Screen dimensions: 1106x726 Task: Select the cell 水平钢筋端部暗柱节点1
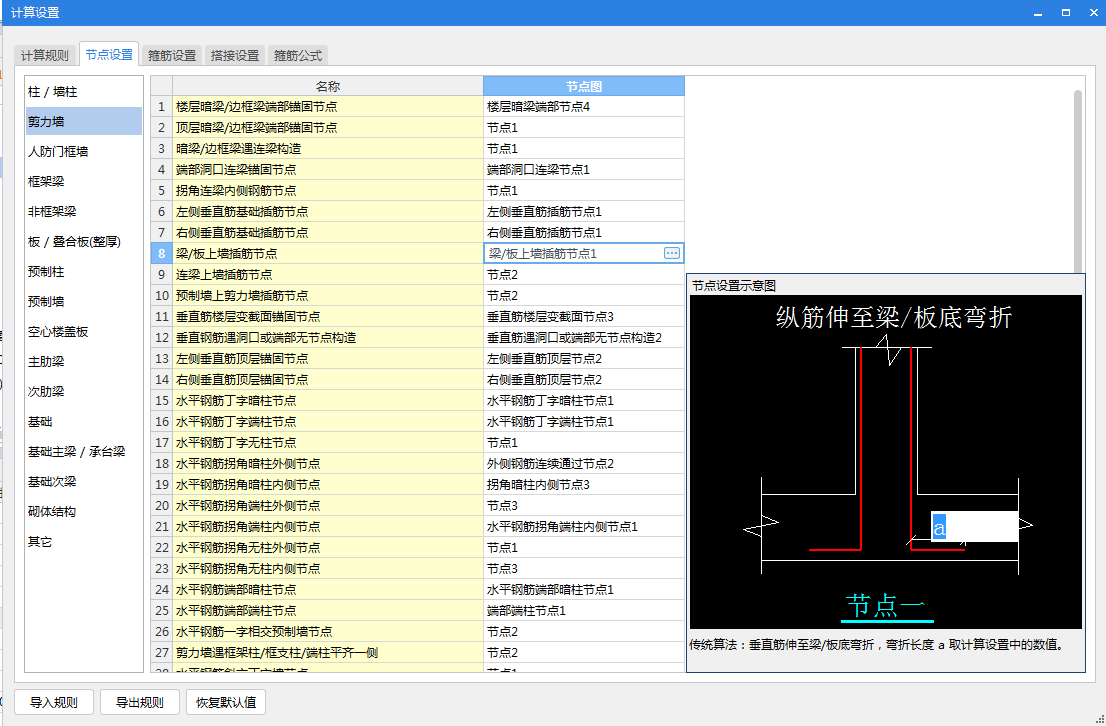tap(584, 590)
